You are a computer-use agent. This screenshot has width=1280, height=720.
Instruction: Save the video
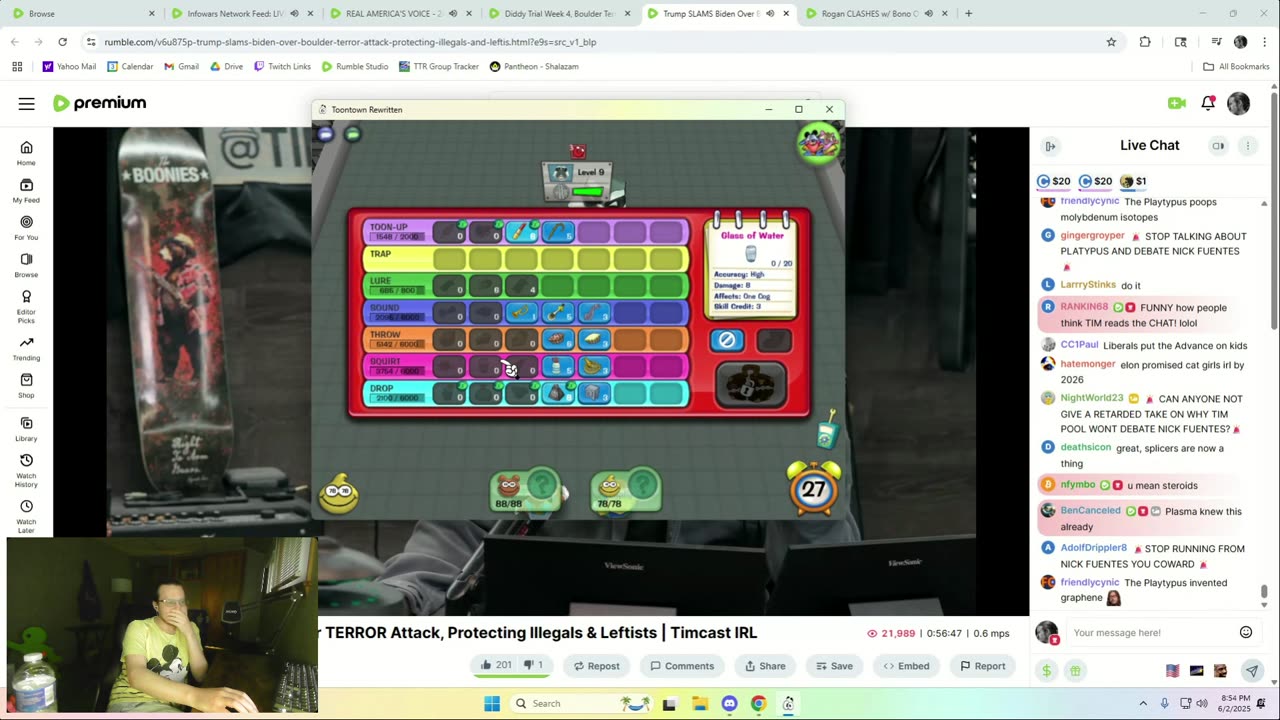pos(834,665)
